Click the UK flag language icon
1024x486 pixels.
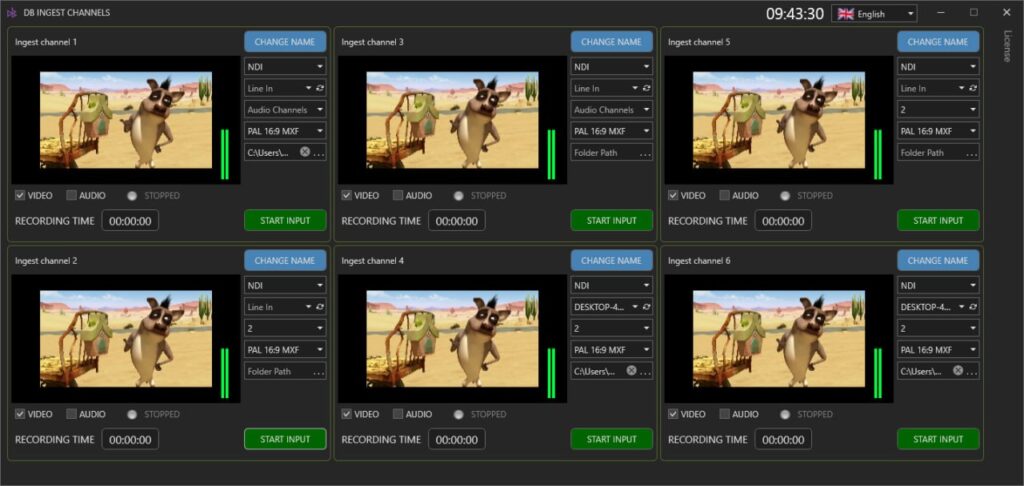coord(846,14)
